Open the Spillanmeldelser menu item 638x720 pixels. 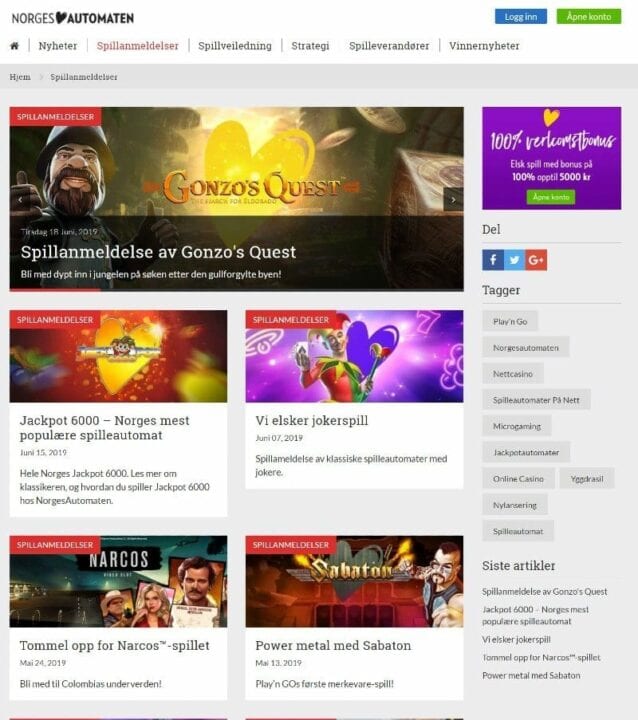tap(138, 46)
